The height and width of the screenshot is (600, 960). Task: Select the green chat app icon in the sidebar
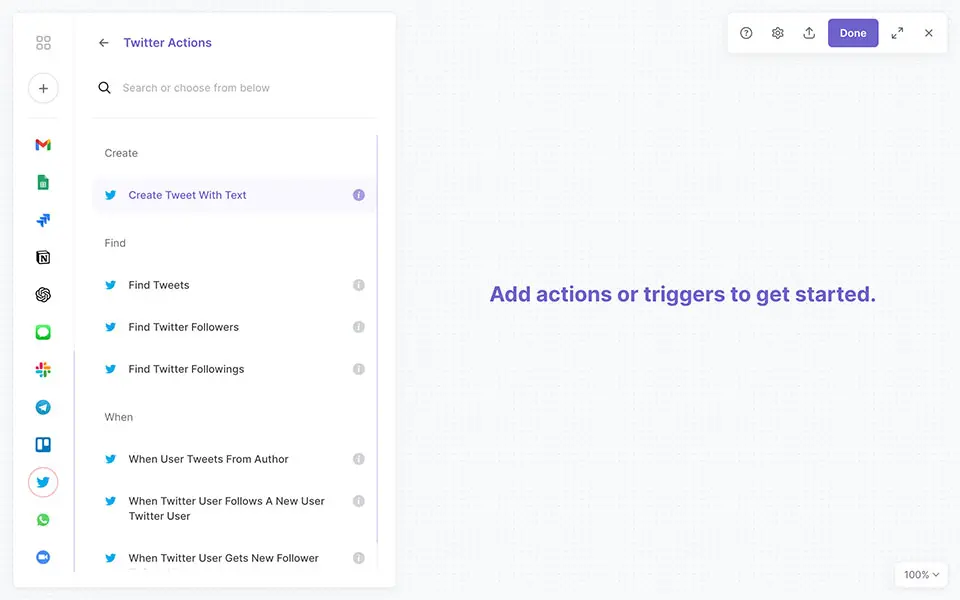[43, 332]
